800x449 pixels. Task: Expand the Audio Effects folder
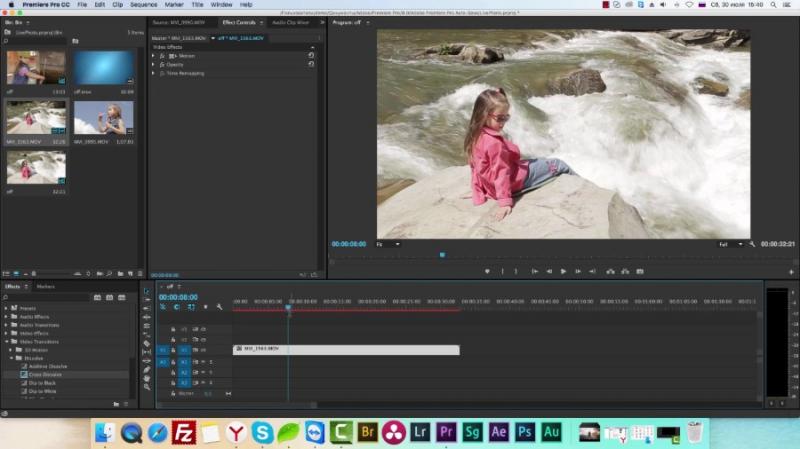[x=6, y=316]
